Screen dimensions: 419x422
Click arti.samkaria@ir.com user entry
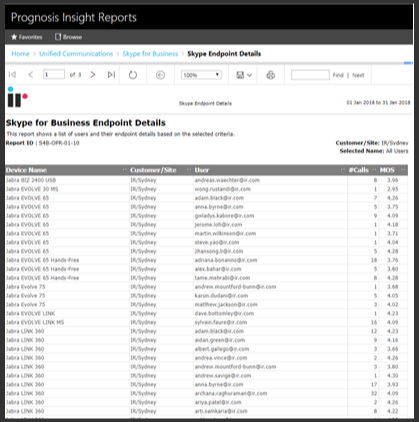221,411
